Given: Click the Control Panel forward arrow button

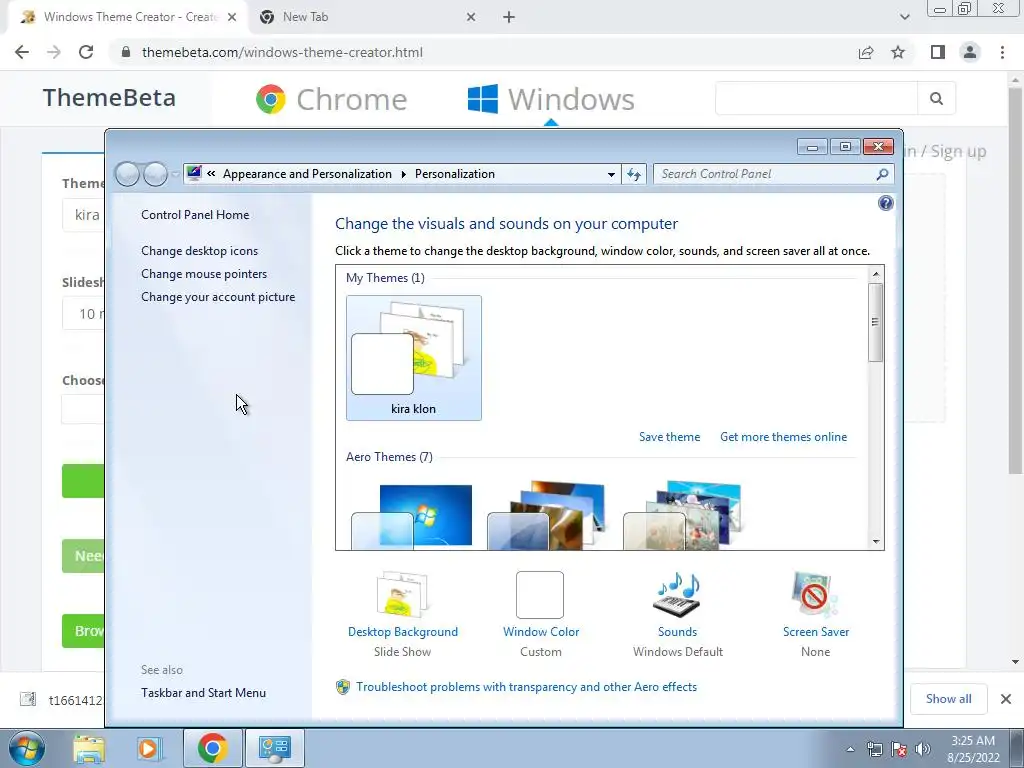Looking at the screenshot, I should [x=155, y=174].
